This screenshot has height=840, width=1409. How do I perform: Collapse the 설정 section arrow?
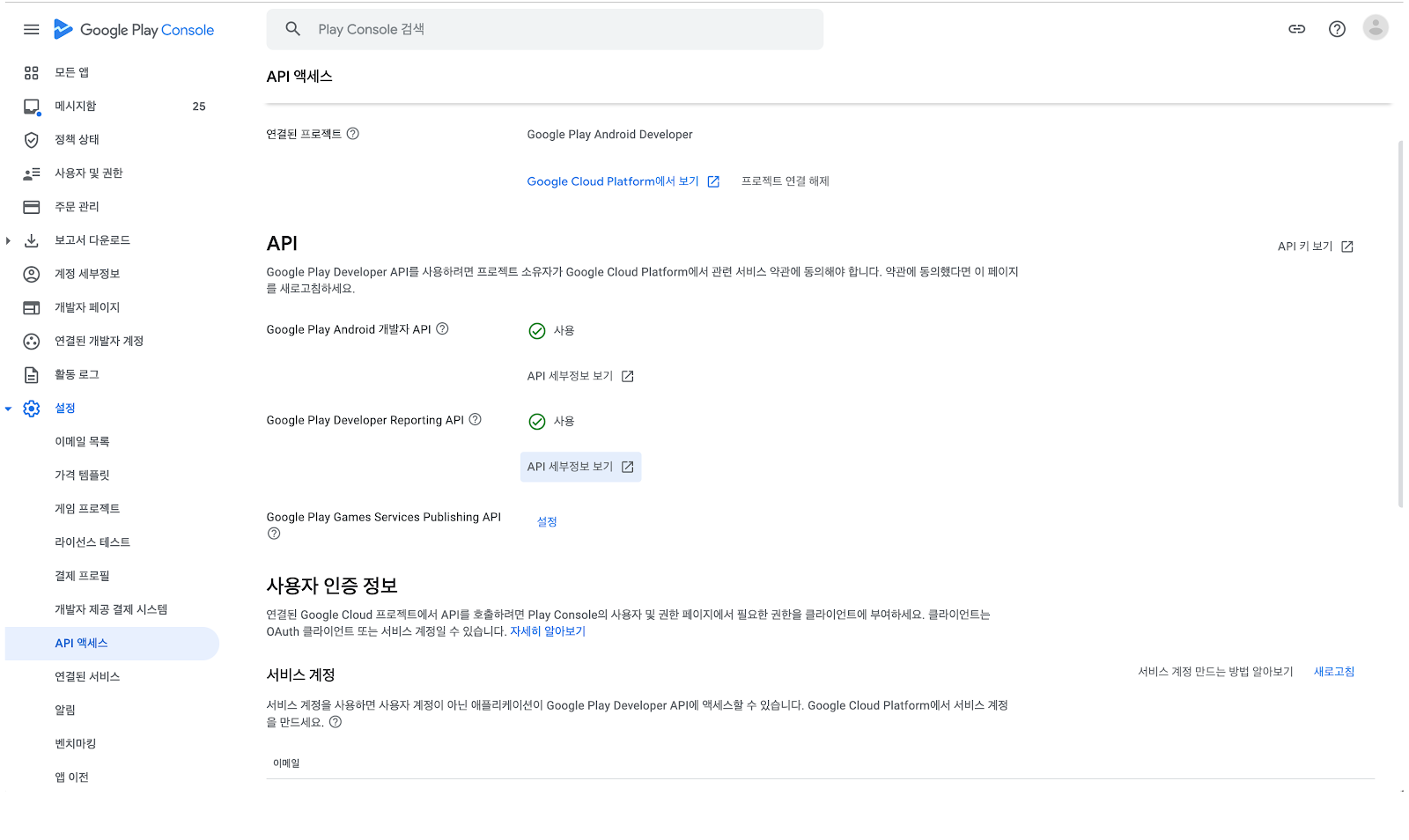tap(8, 409)
